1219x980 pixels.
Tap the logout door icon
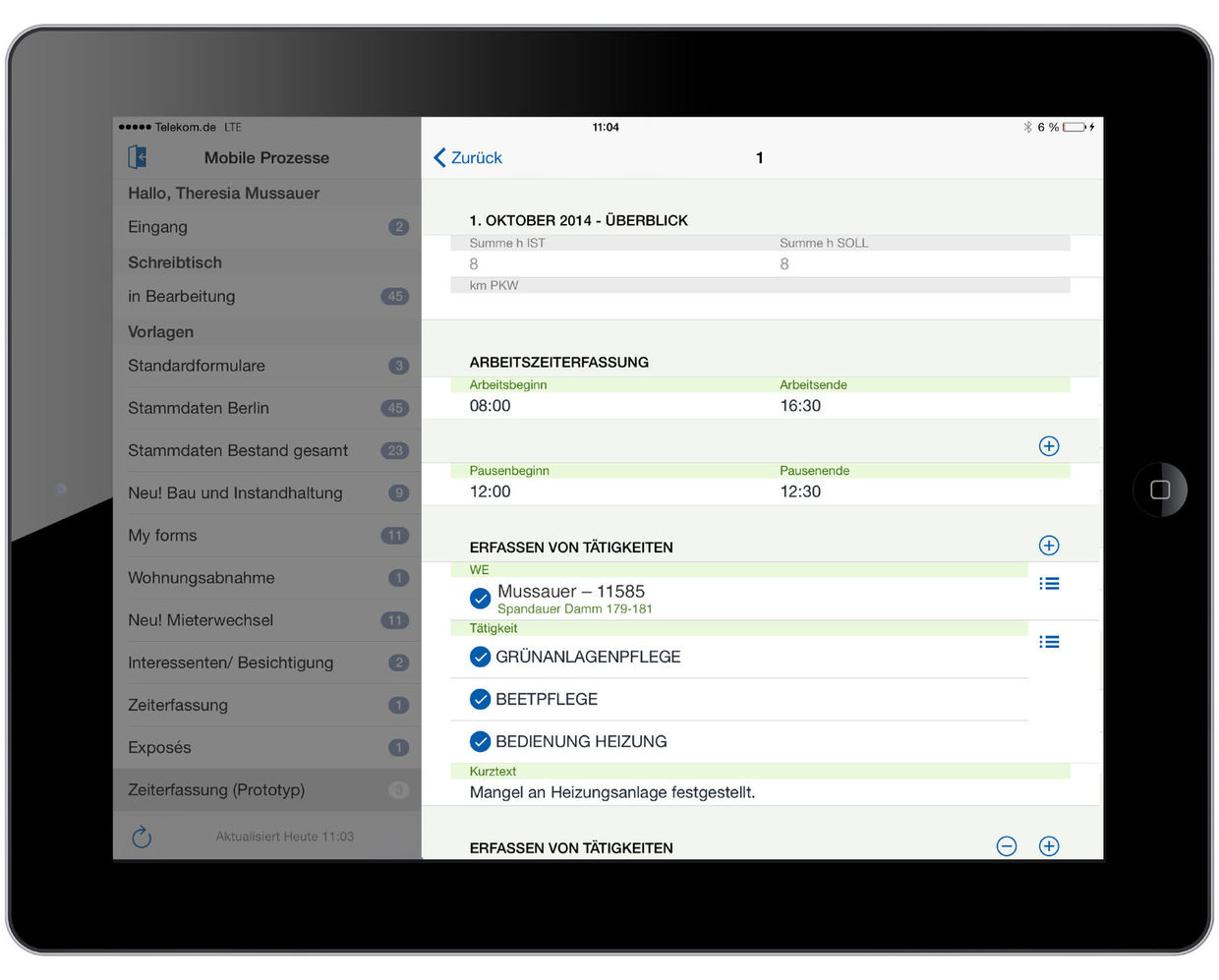point(138,157)
